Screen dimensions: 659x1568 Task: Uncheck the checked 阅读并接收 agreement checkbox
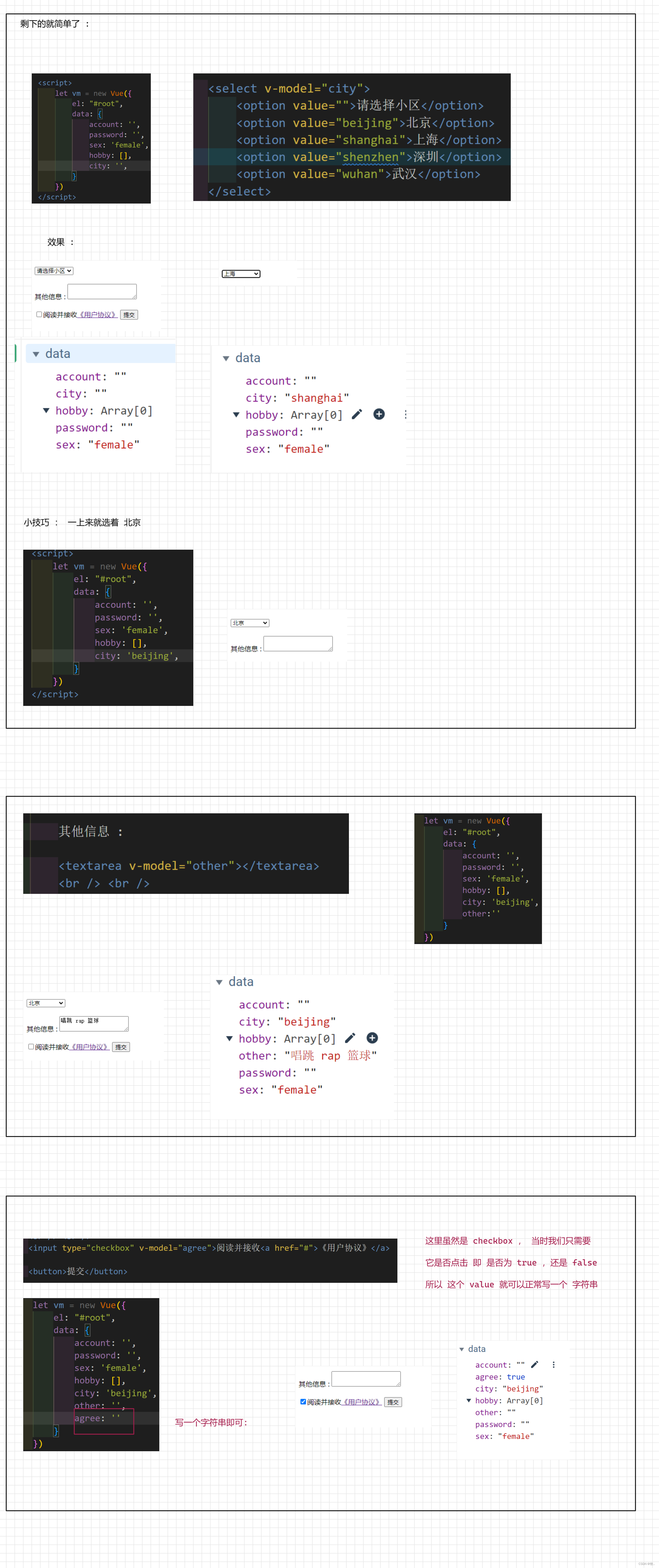tap(303, 1402)
